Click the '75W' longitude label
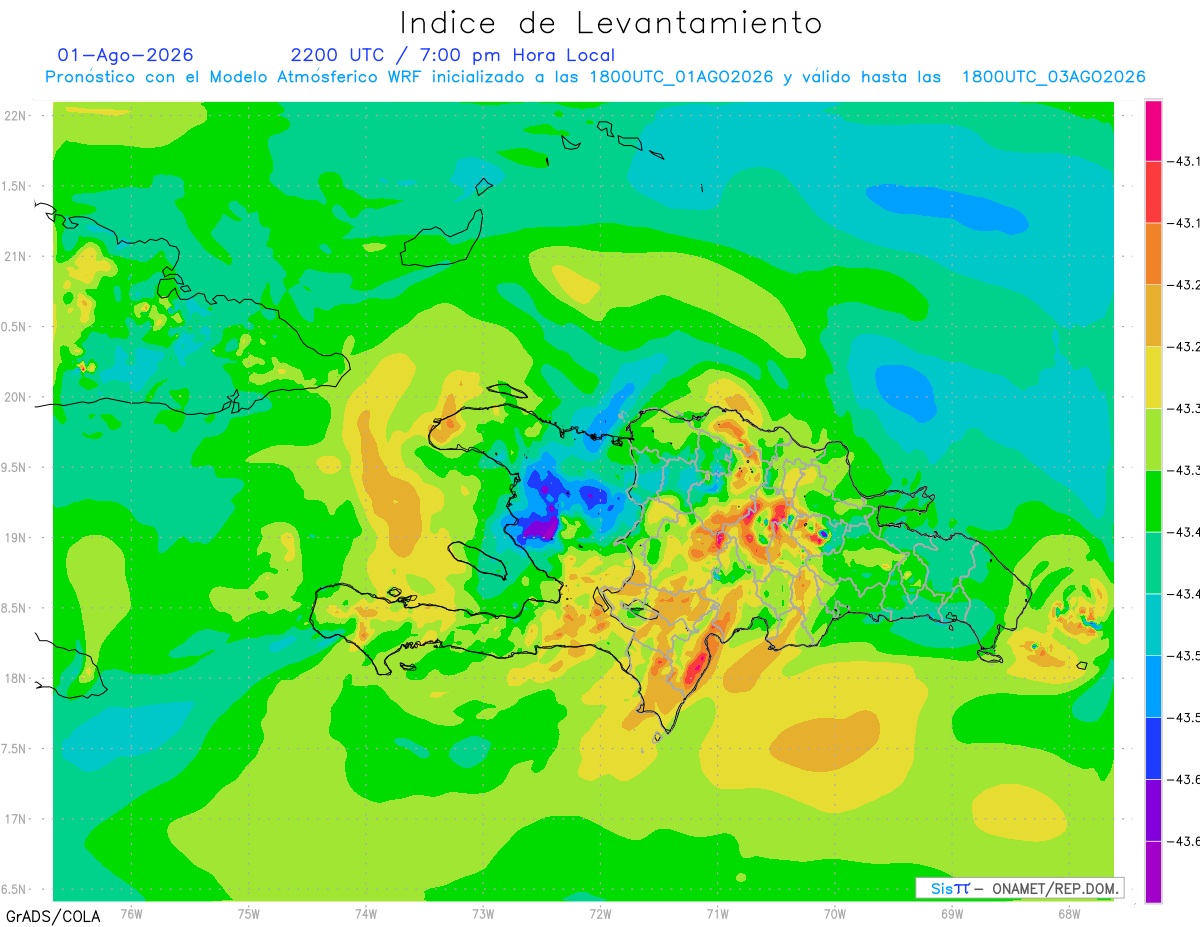The width and height of the screenshot is (1200, 927). 249,913
